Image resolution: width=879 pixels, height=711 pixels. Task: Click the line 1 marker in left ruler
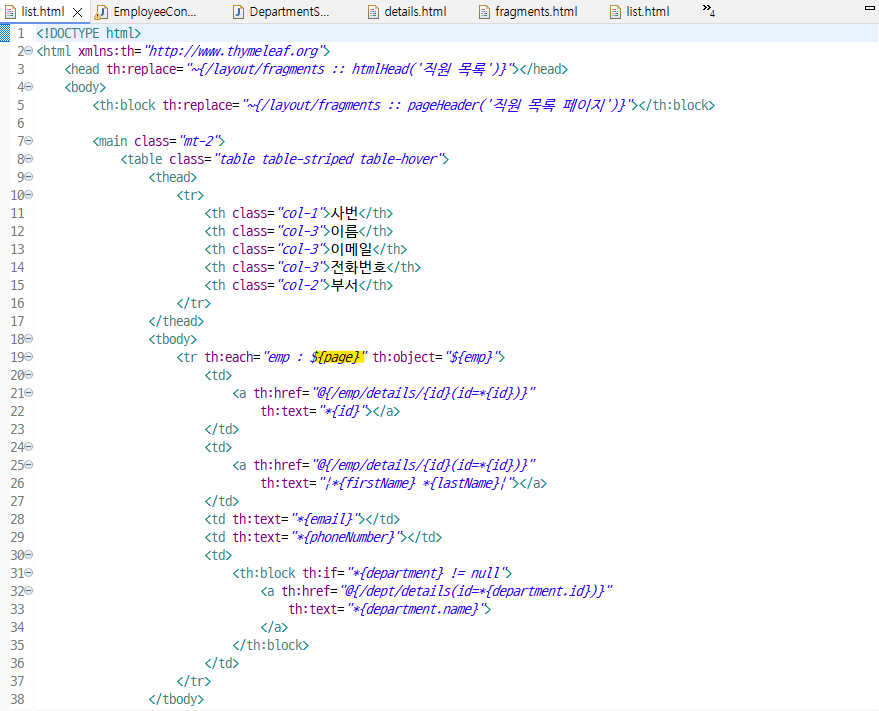click(x=4, y=33)
